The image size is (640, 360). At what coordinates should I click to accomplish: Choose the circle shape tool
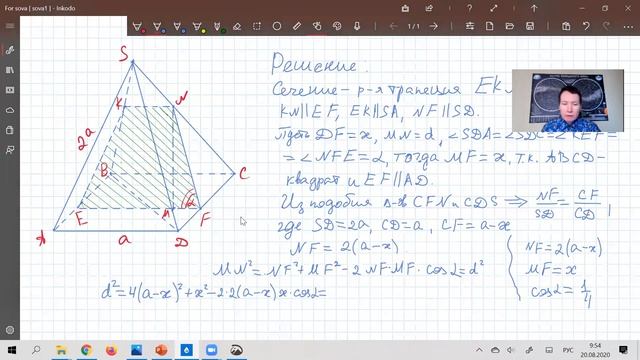277,27
